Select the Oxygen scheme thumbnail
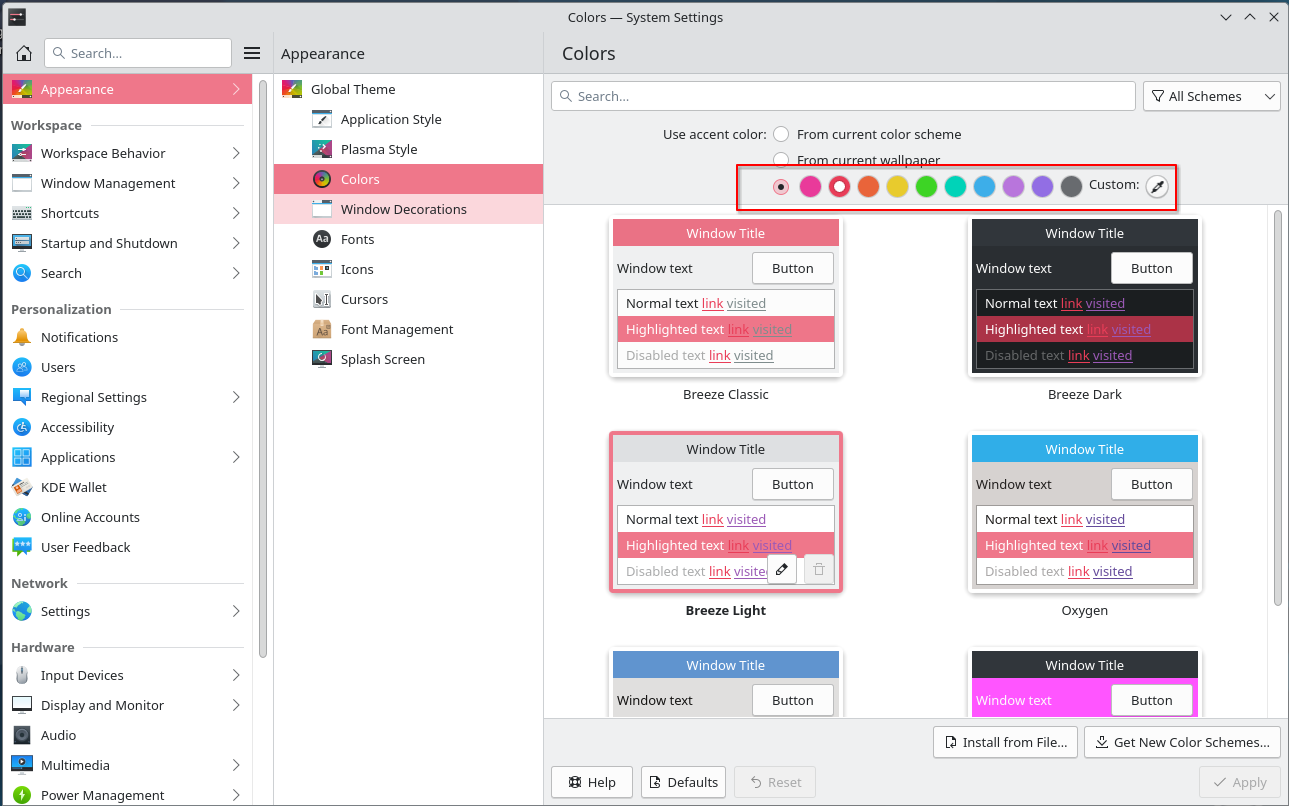The image size is (1289, 806). (1085, 513)
